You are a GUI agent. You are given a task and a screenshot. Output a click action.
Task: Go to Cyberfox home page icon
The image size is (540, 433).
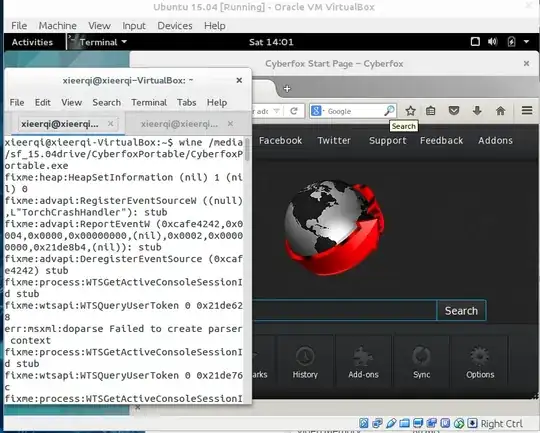[x=500, y=111]
